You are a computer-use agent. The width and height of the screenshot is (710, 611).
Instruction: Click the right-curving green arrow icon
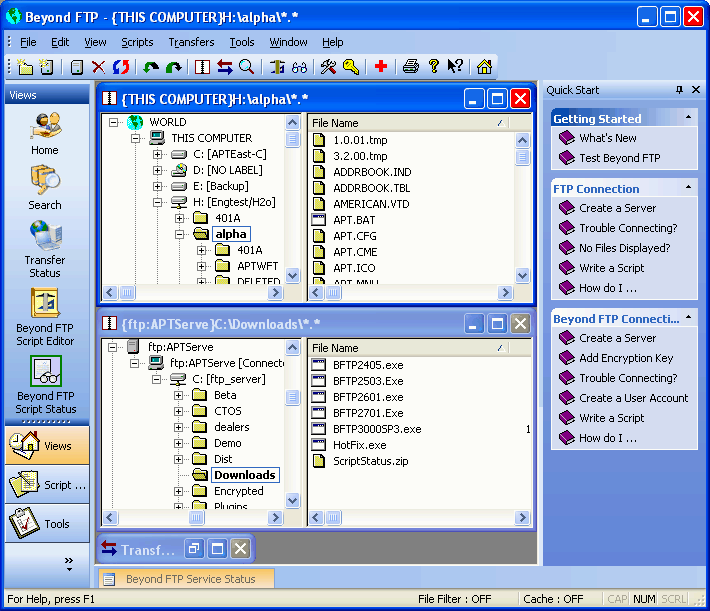[173, 67]
